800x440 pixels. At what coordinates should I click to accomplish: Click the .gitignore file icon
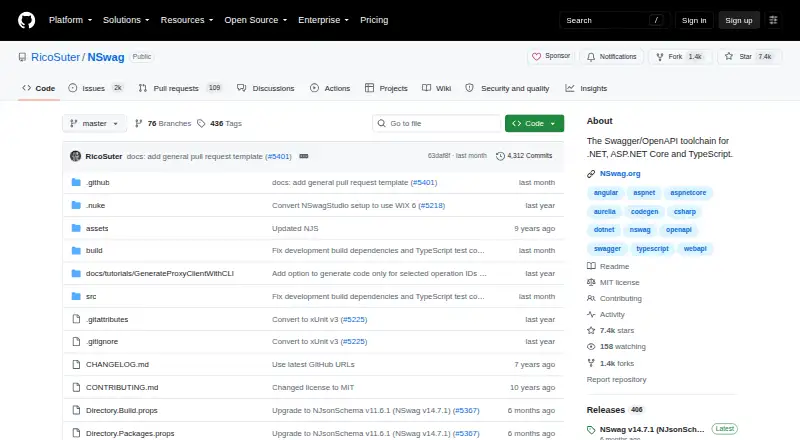coord(76,341)
